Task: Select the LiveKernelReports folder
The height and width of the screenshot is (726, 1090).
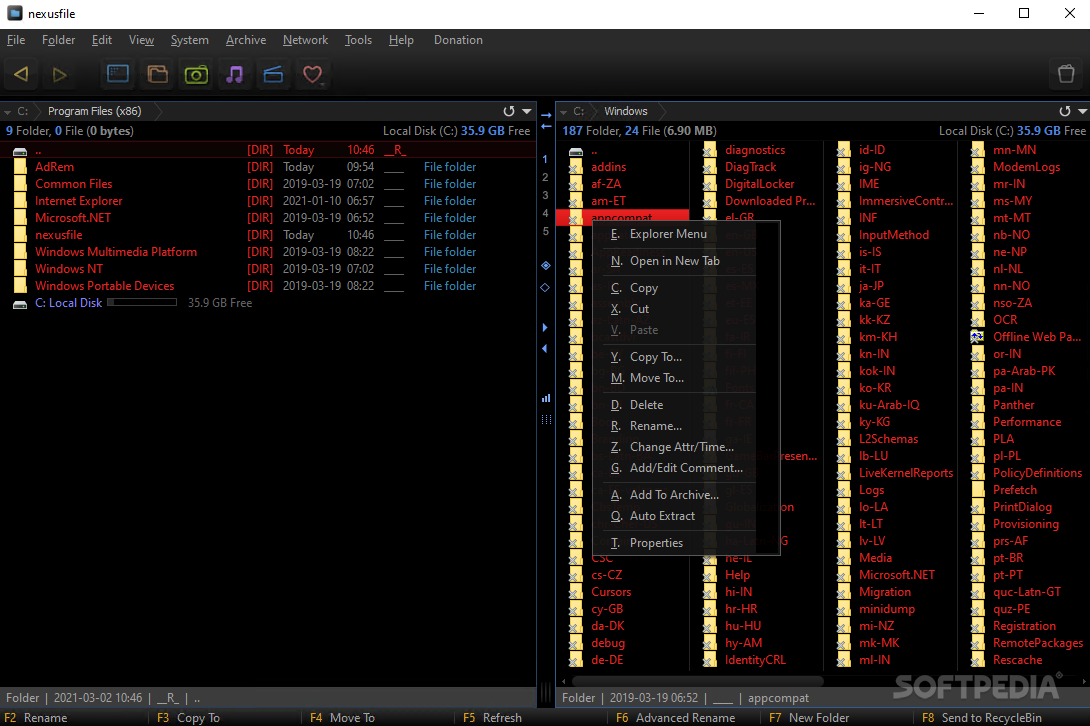Action: point(906,473)
